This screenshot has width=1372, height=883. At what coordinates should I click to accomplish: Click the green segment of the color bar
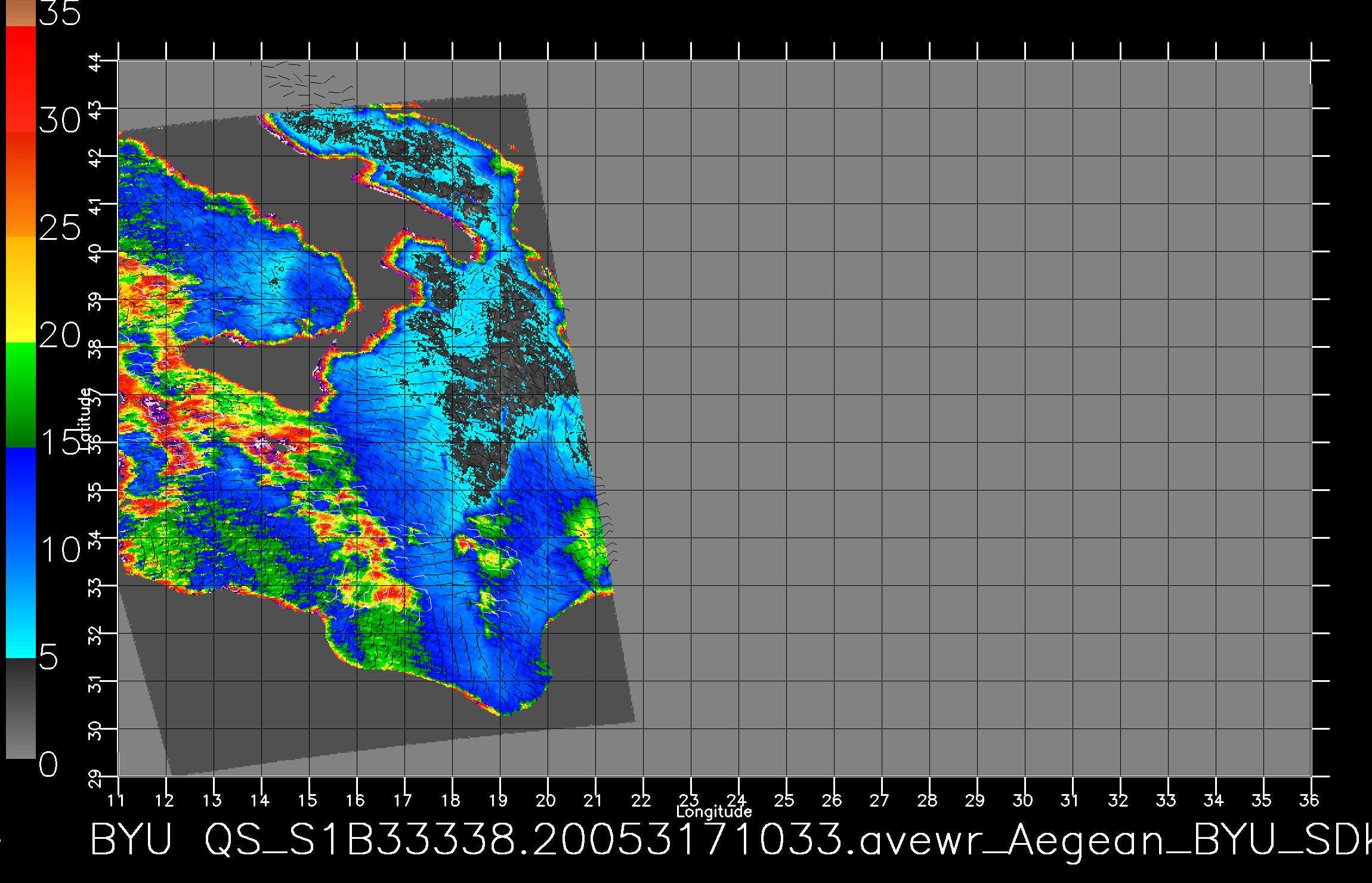[21, 395]
